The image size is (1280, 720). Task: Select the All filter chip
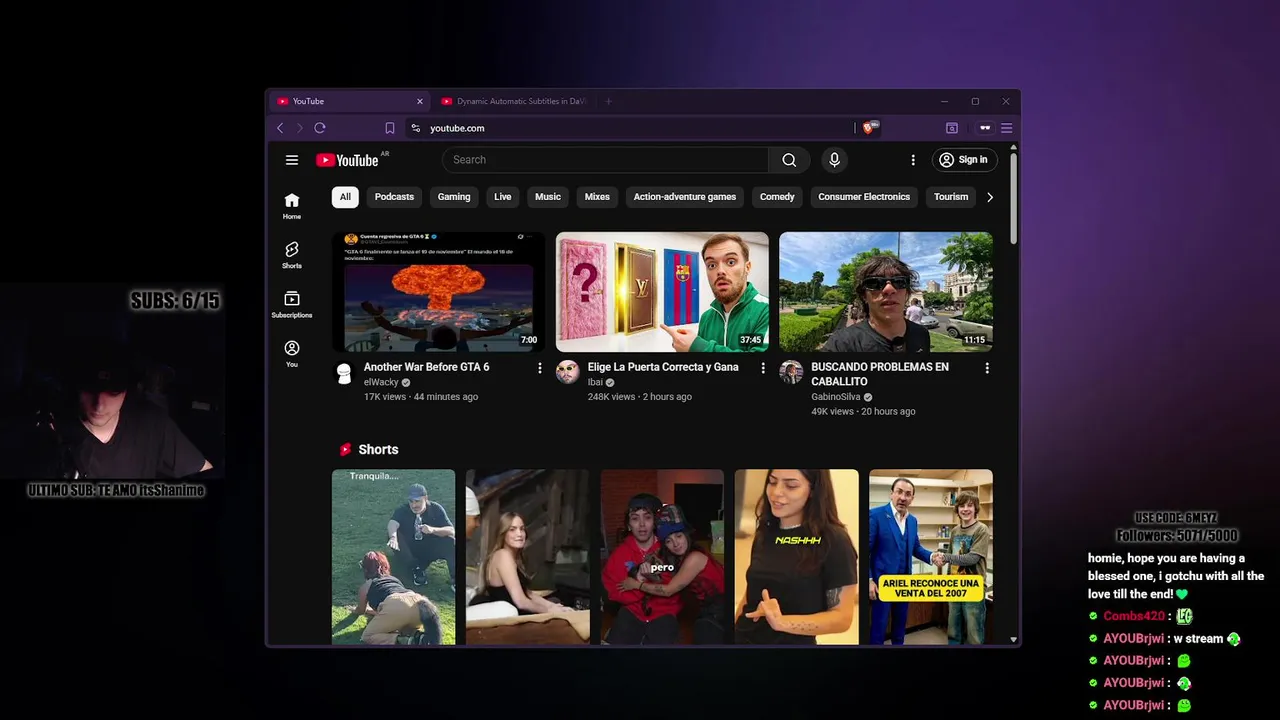345,197
